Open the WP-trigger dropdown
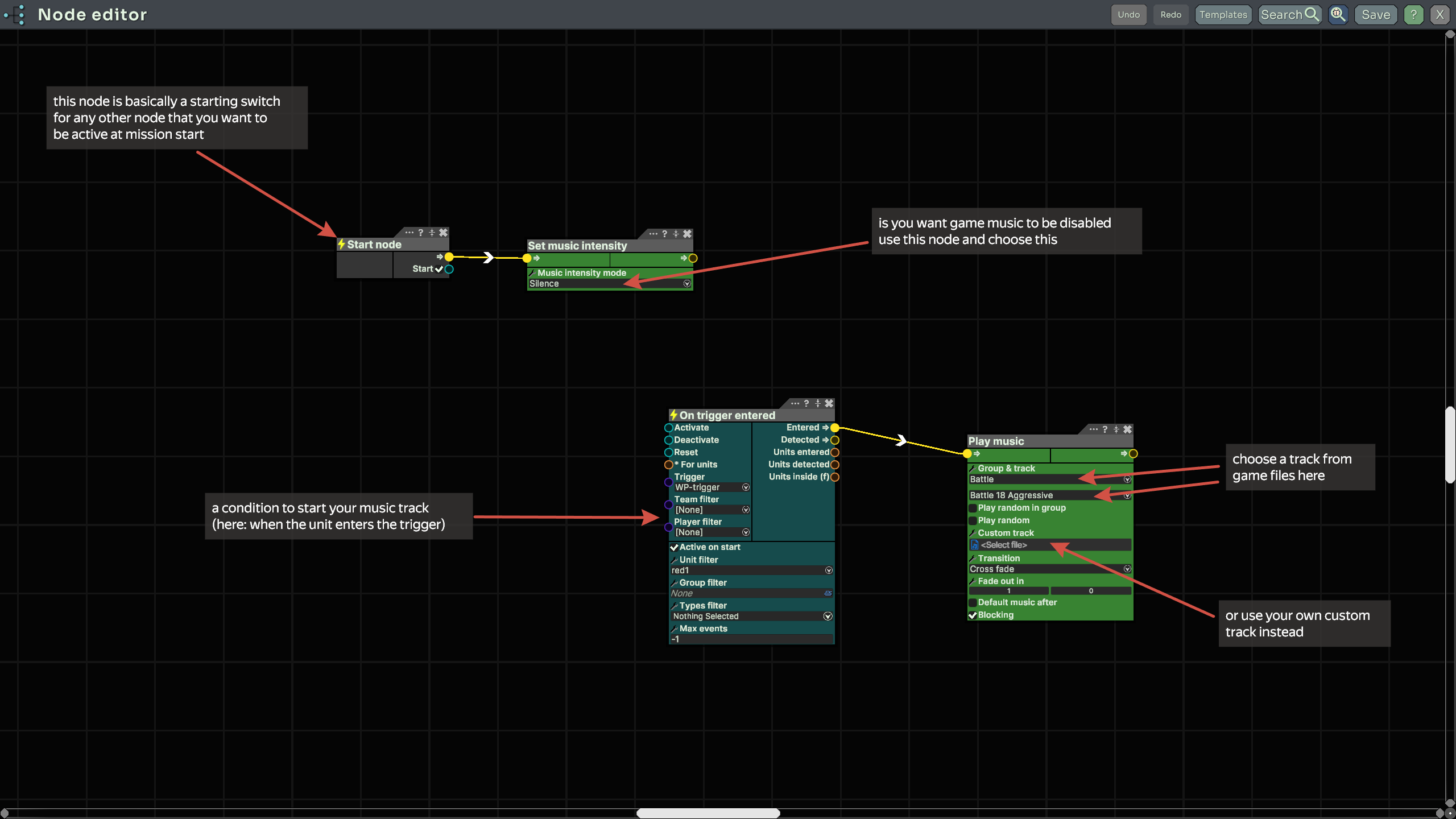 (745, 487)
